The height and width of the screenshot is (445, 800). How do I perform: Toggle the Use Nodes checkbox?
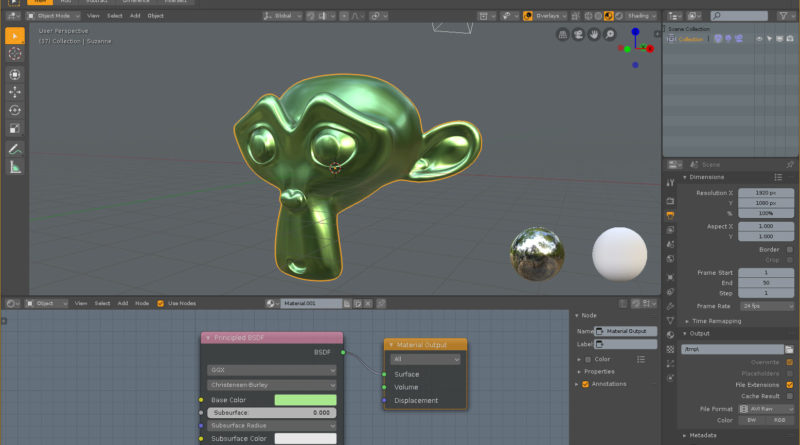161,303
